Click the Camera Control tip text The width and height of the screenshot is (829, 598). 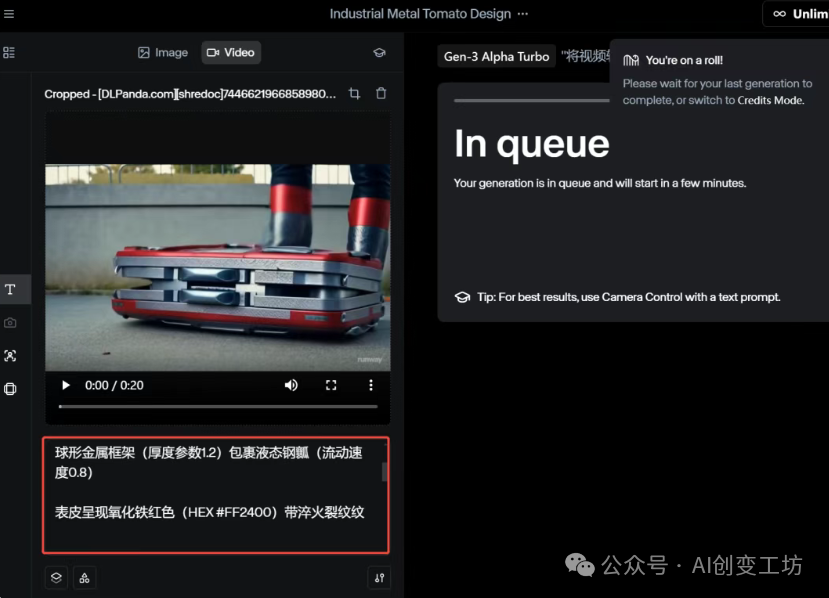pos(629,297)
